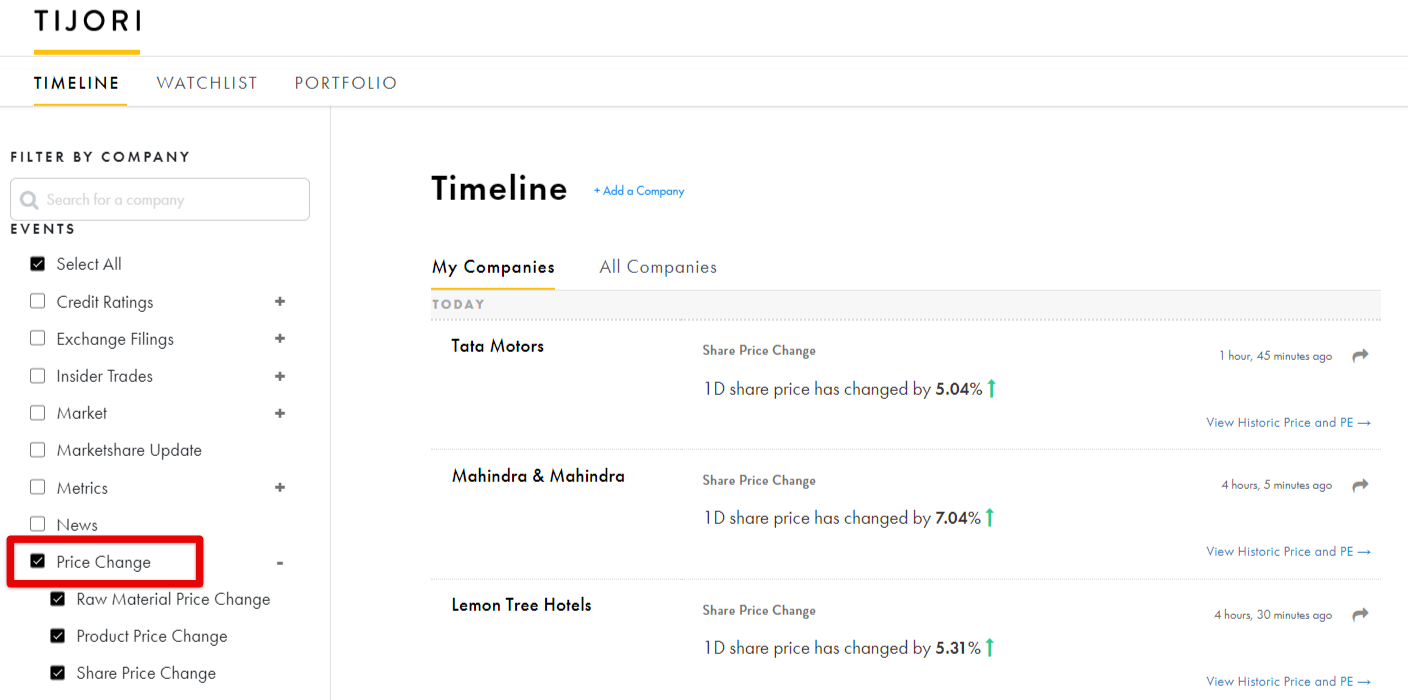This screenshot has height=700, width=1408.
Task: Toggle the Select All checkbox
Action: [x=38, y=264]
